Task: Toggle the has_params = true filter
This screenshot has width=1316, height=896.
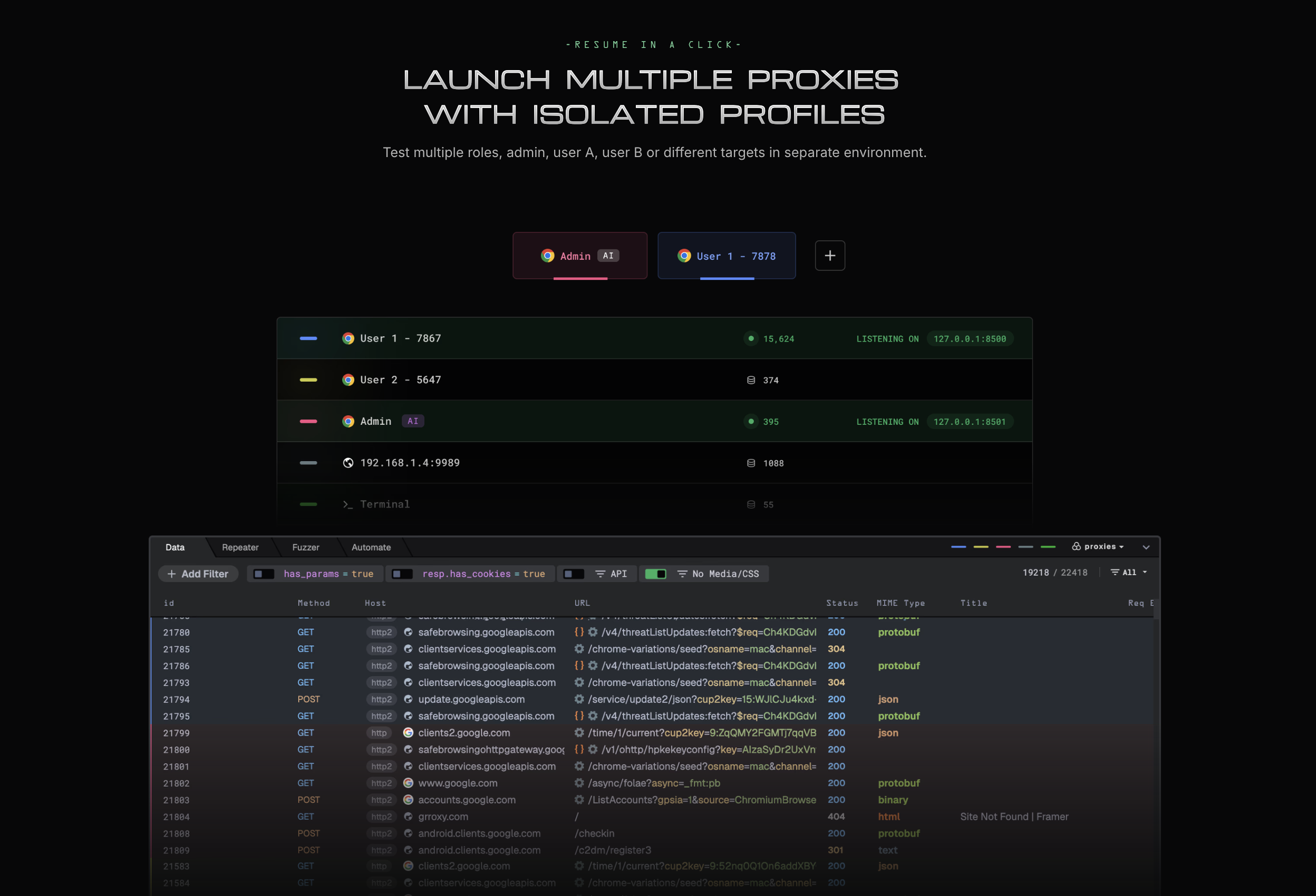Action: (263, 574)
